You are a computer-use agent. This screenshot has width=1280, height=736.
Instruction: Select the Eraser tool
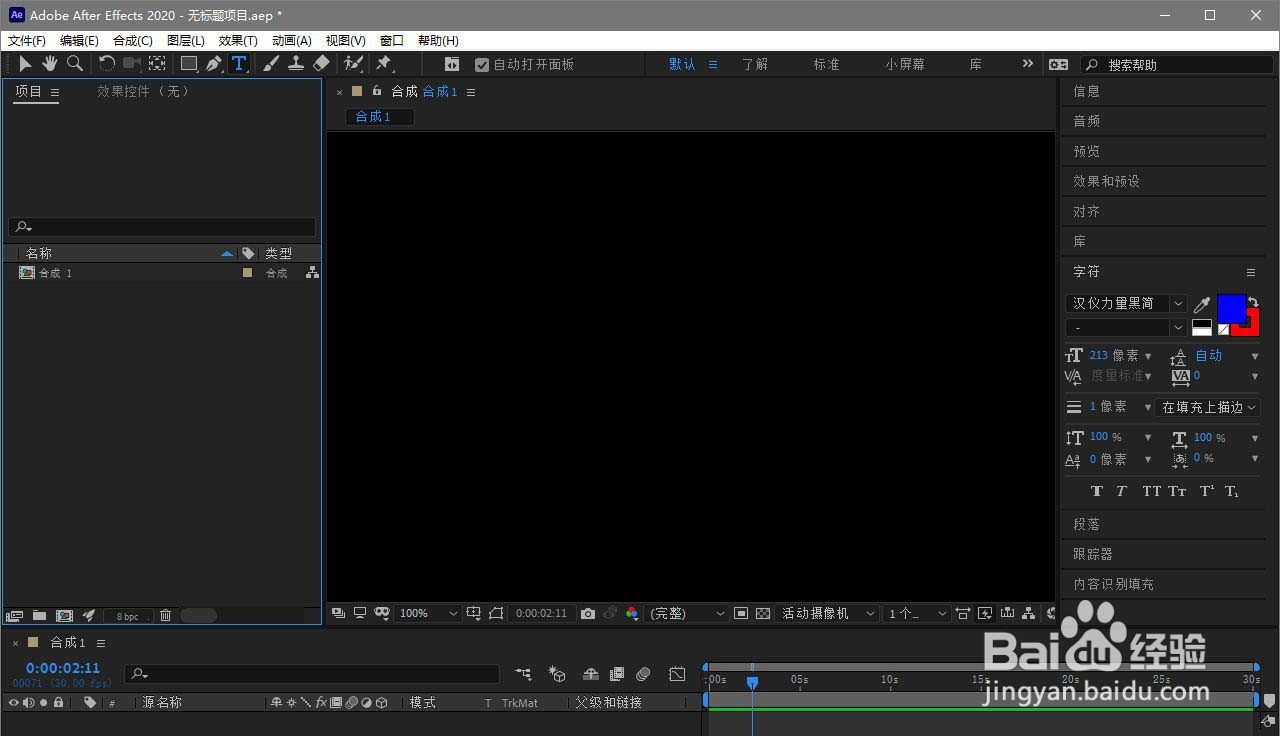[x=321, y=64]
